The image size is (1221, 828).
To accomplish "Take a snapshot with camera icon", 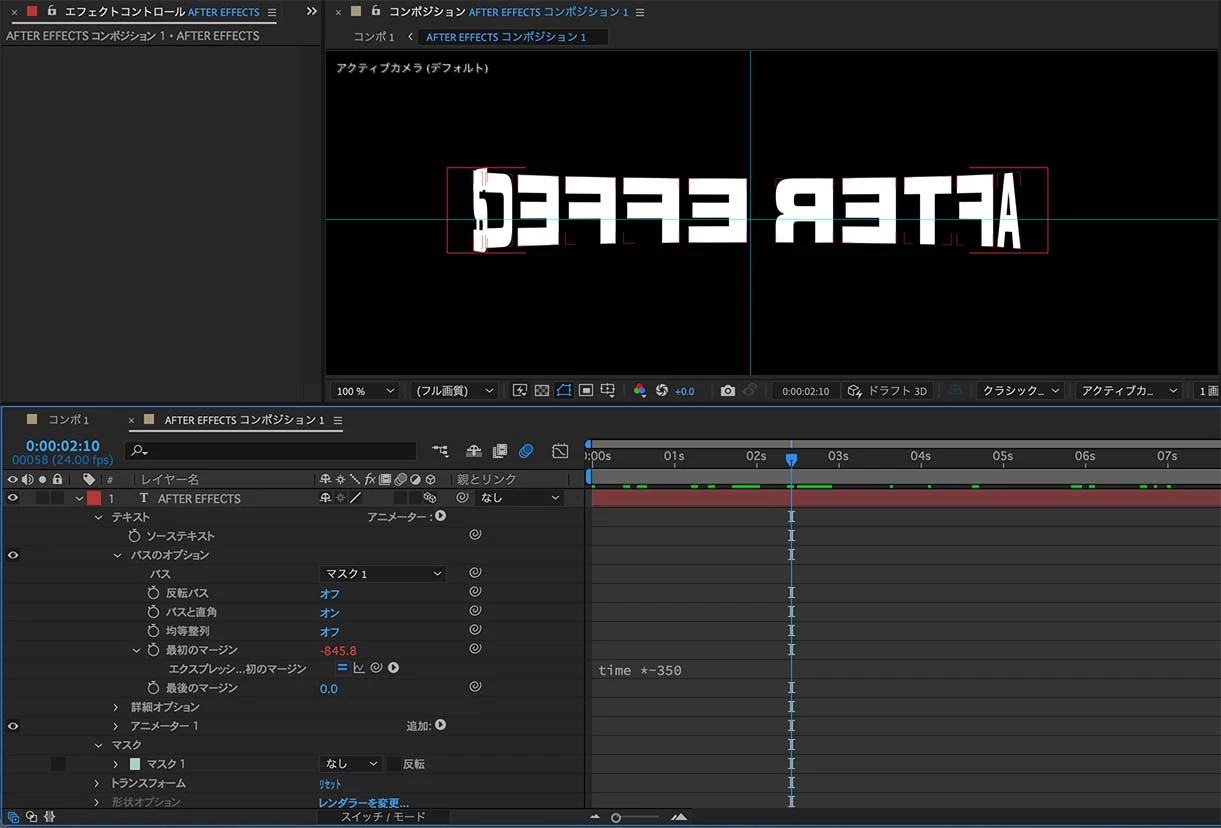I will [728, 391].
